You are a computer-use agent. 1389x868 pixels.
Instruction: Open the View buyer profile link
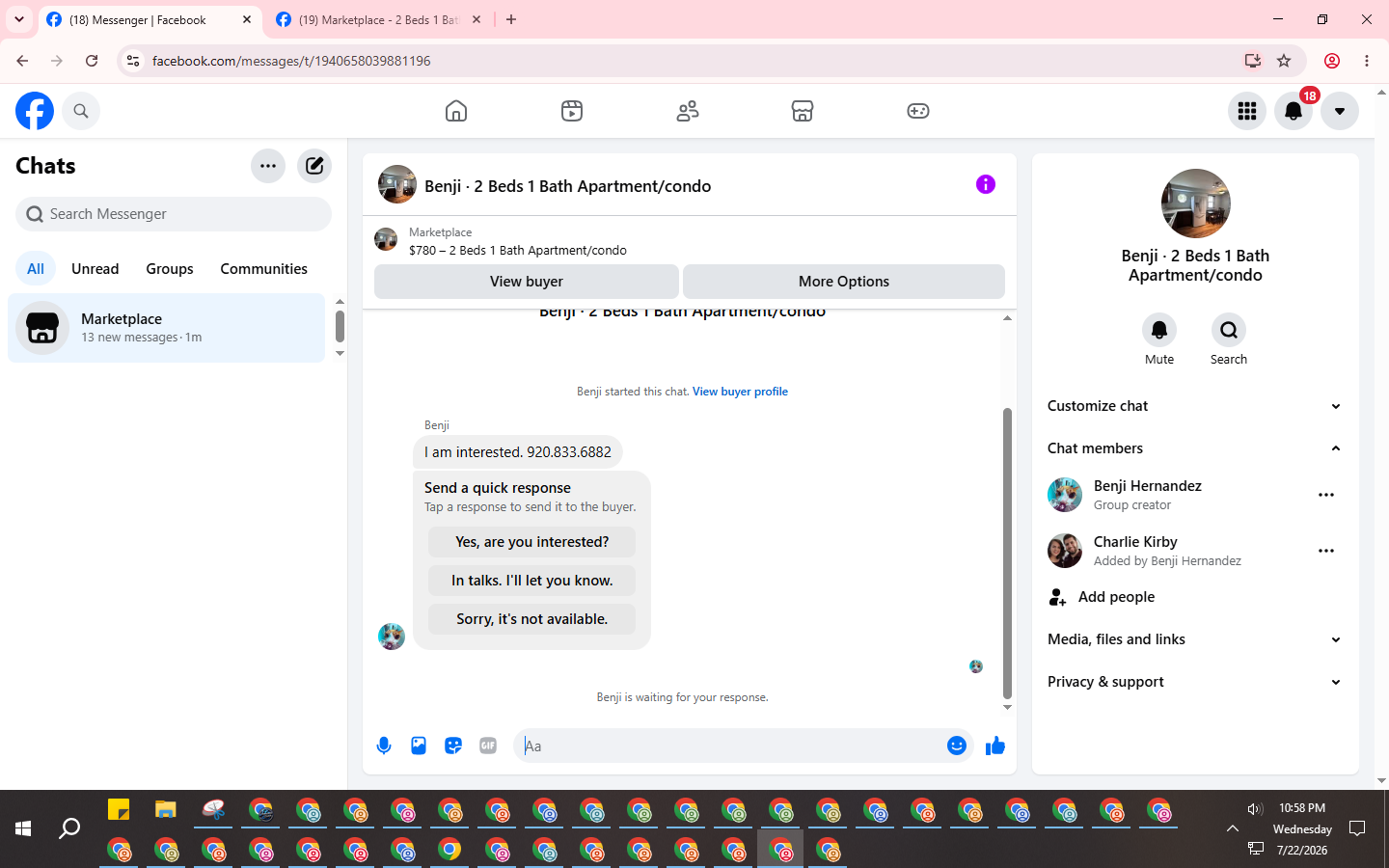[x=740, y=392]
